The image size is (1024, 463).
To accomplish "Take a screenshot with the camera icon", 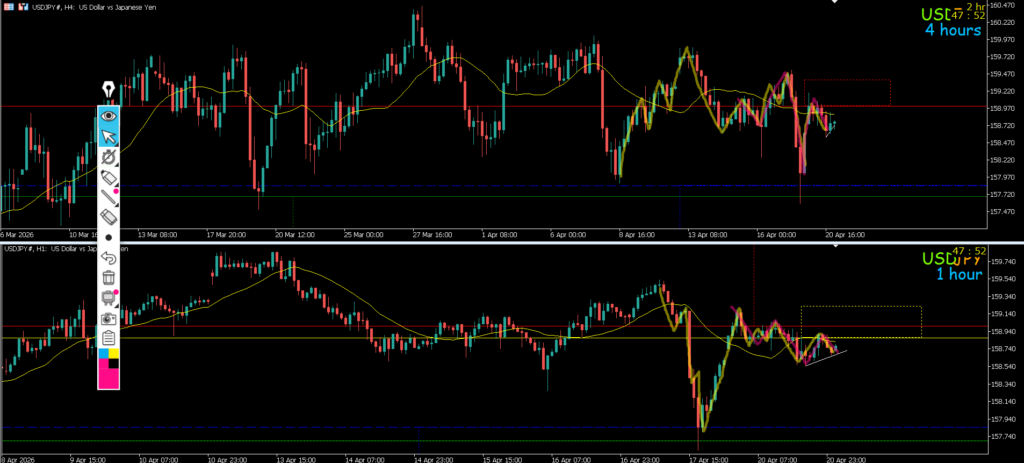I will tap(108, 318).
